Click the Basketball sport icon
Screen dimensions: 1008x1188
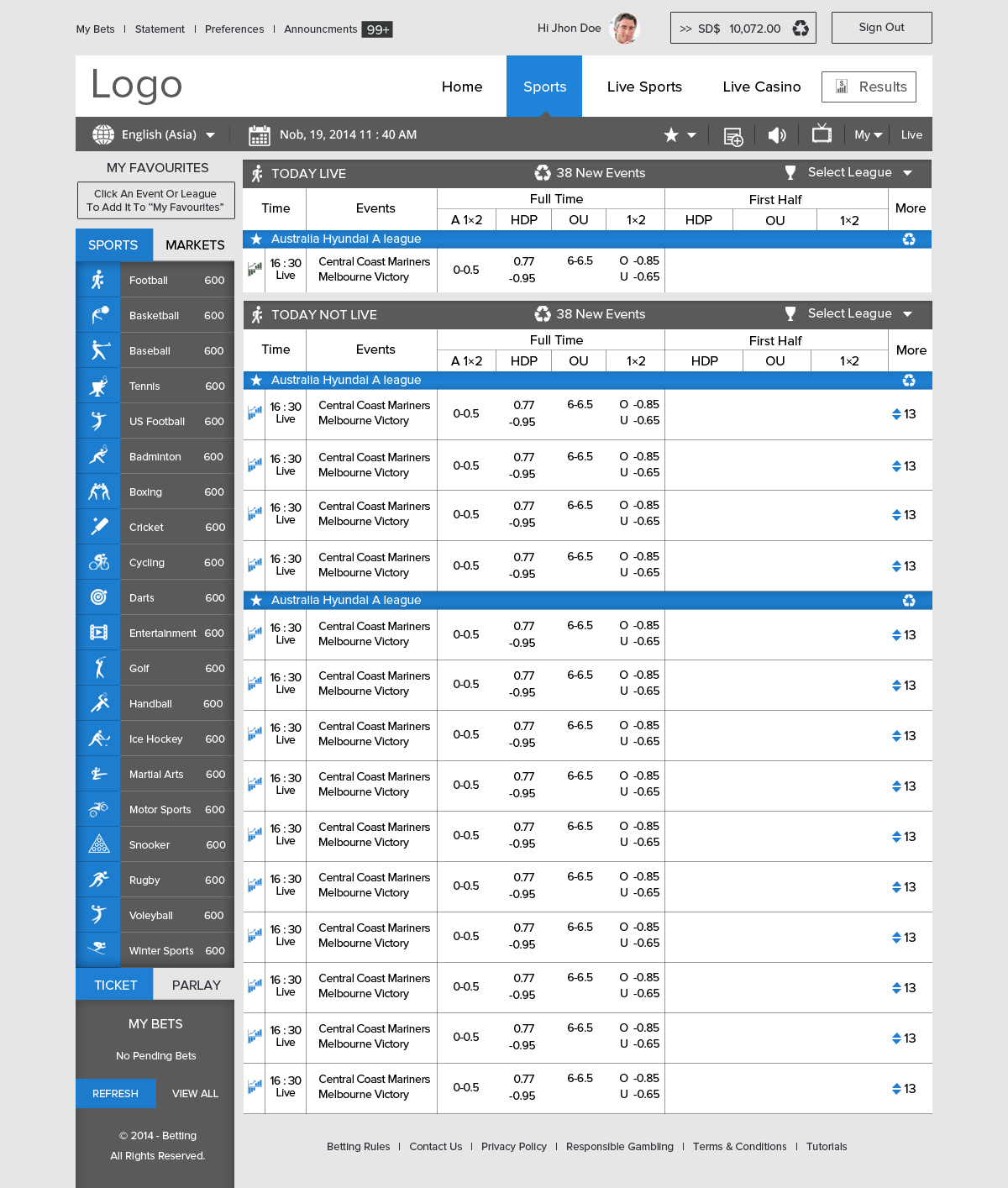click(x=99, y=315)
